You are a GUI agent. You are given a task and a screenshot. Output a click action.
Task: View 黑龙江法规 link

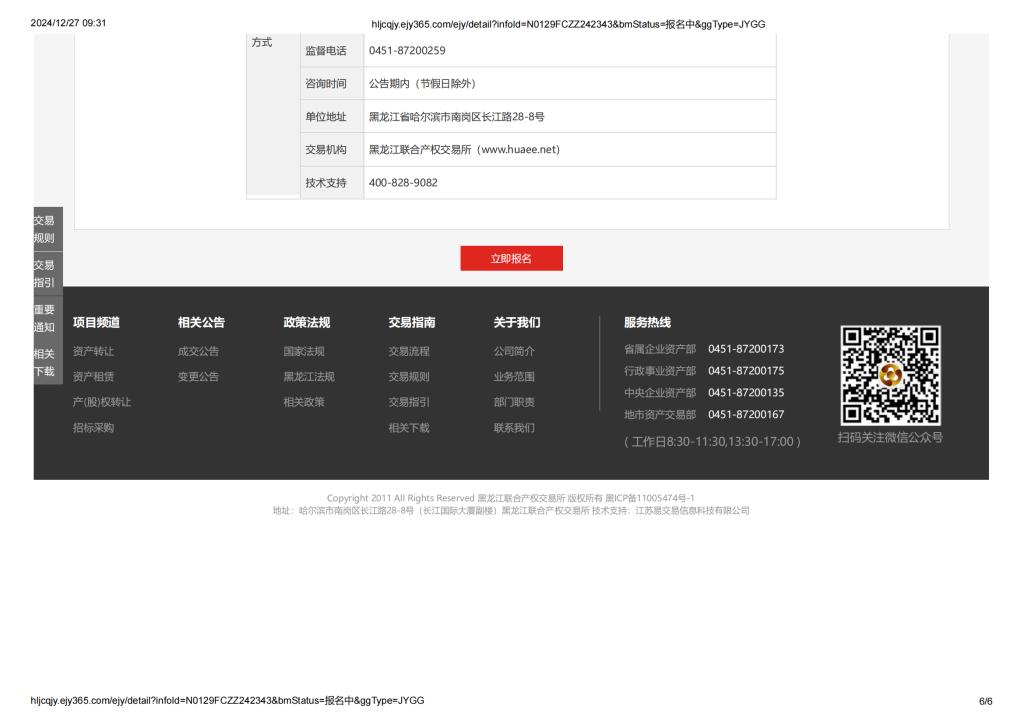point(309,377)
